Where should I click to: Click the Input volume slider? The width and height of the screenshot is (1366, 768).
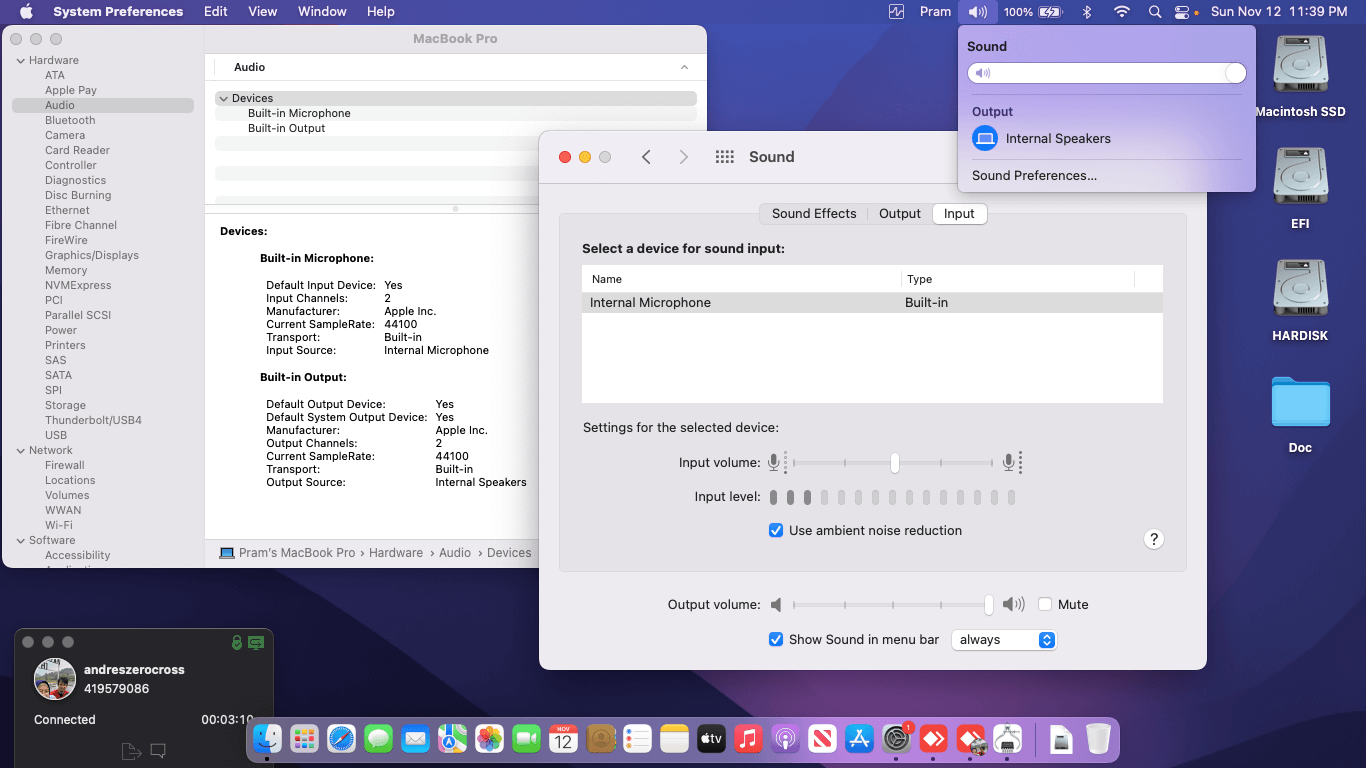click(x=894, y=463)
